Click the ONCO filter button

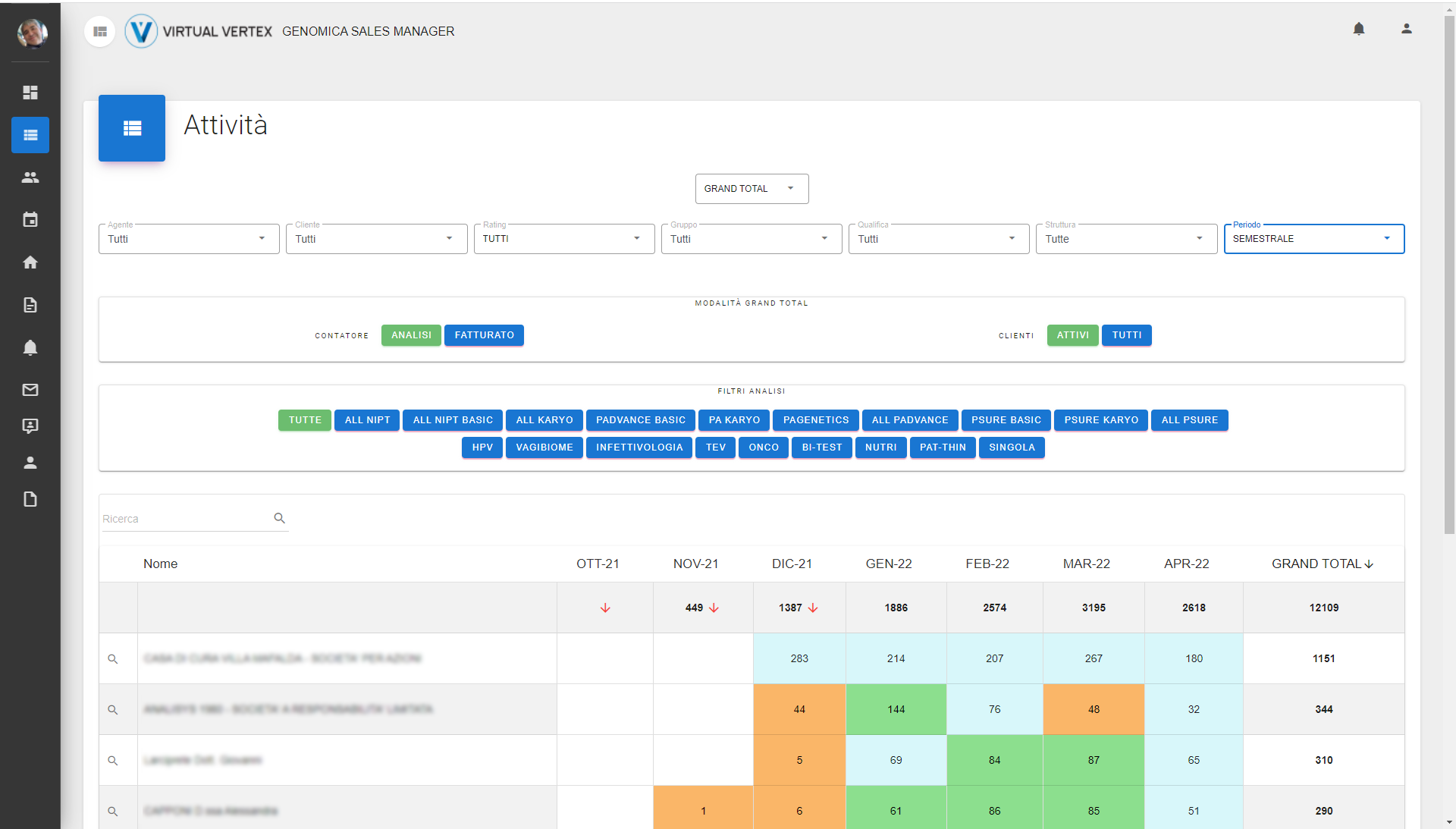tap(764, 447)
